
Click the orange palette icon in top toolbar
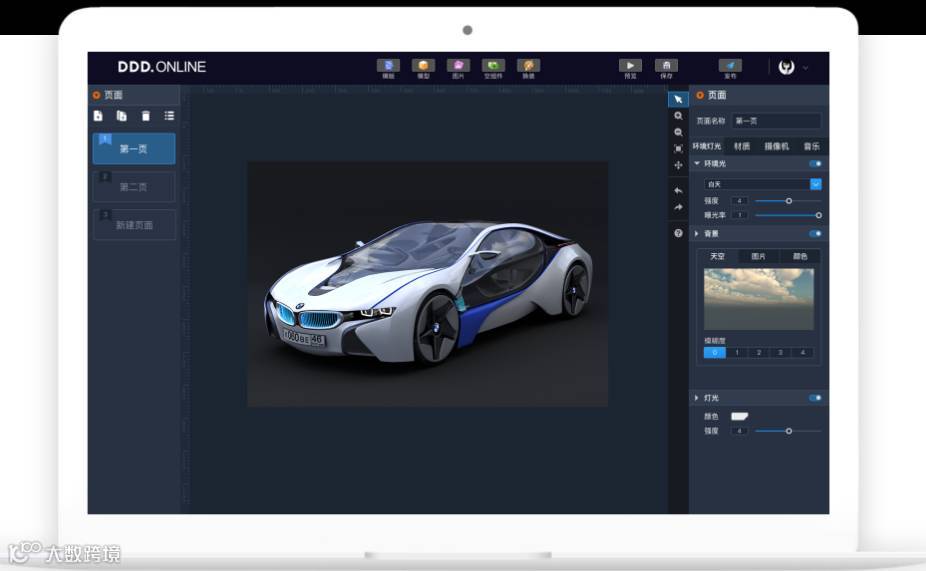click(x=528, y=68)
